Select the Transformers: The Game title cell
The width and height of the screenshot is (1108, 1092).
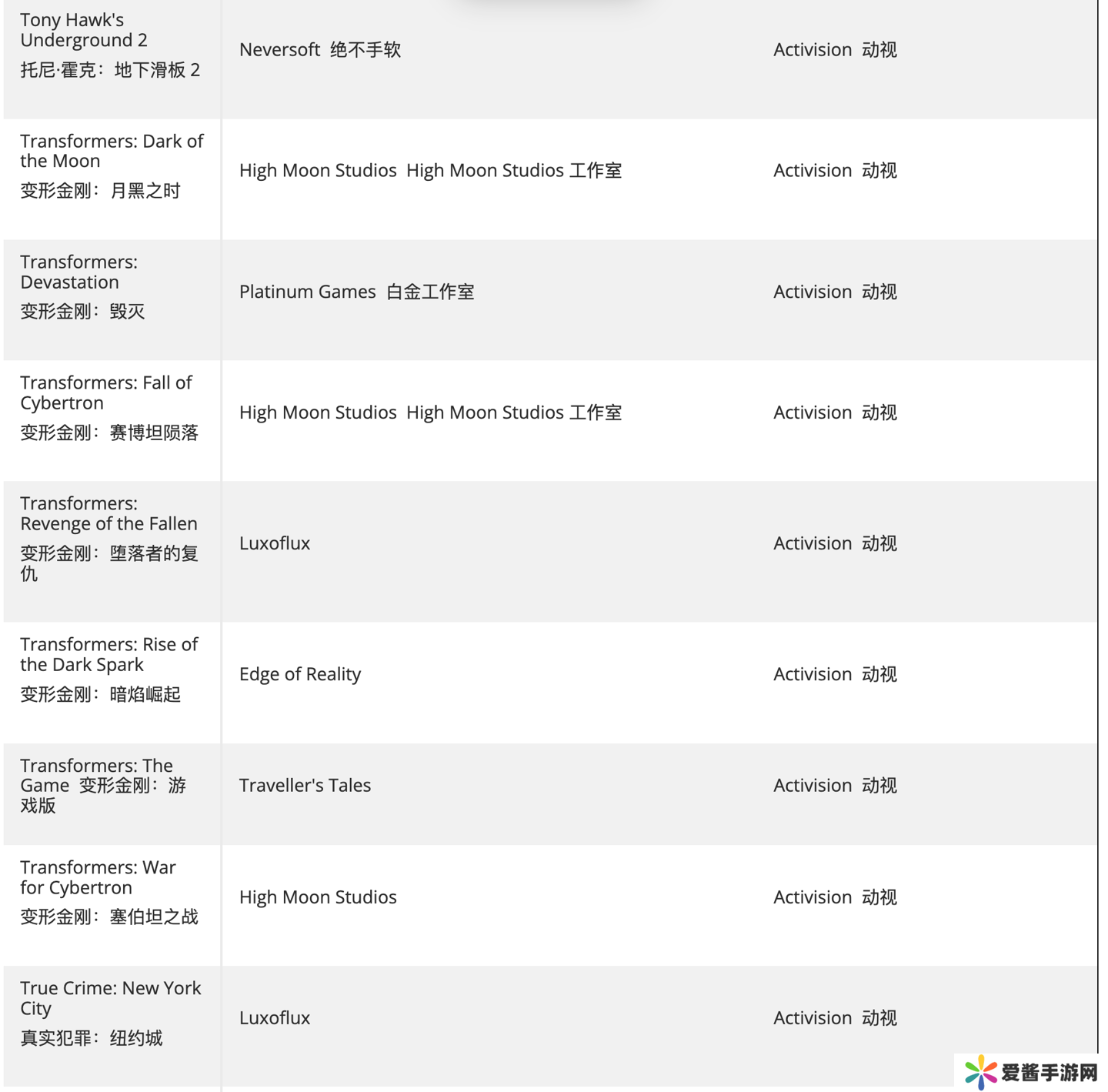(102, 785)
